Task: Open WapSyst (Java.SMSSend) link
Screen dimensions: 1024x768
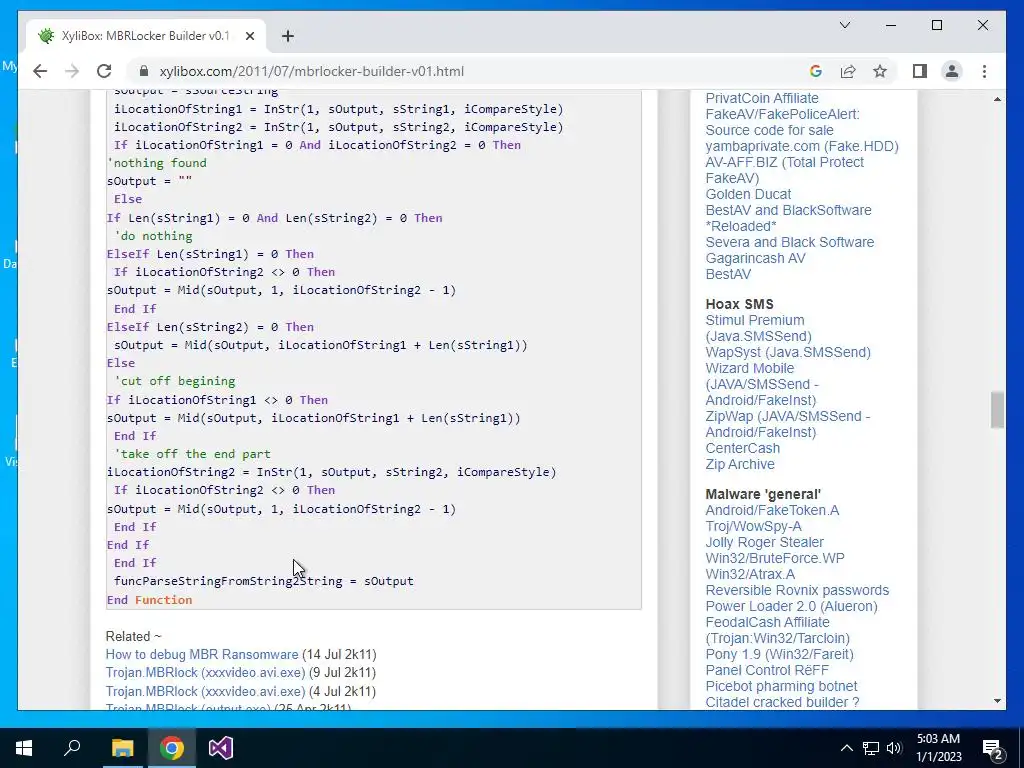Action: (x=788, y=352)
